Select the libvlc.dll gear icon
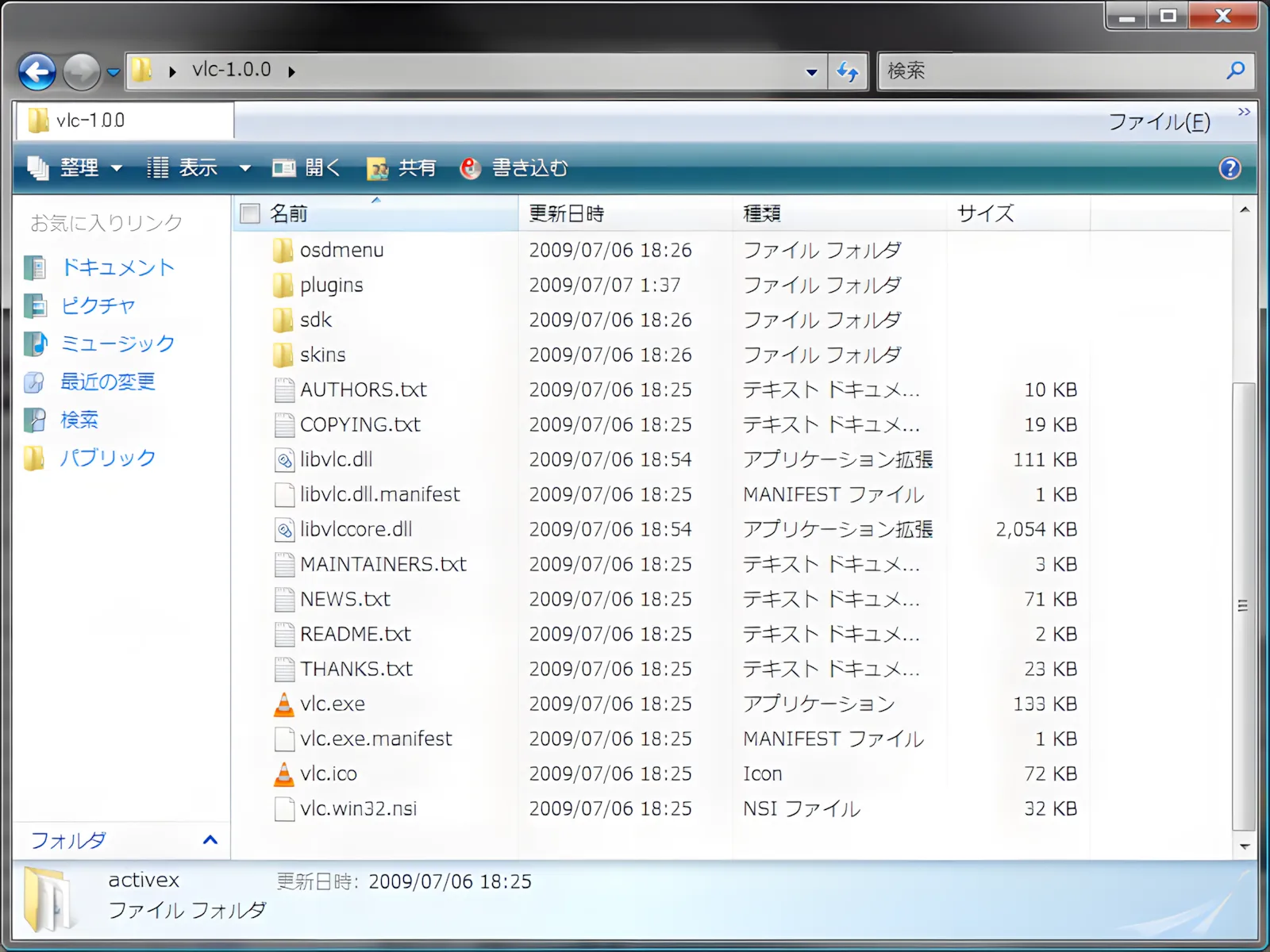1270x952 pixels. pyautogui.click(x=283, y=459)
